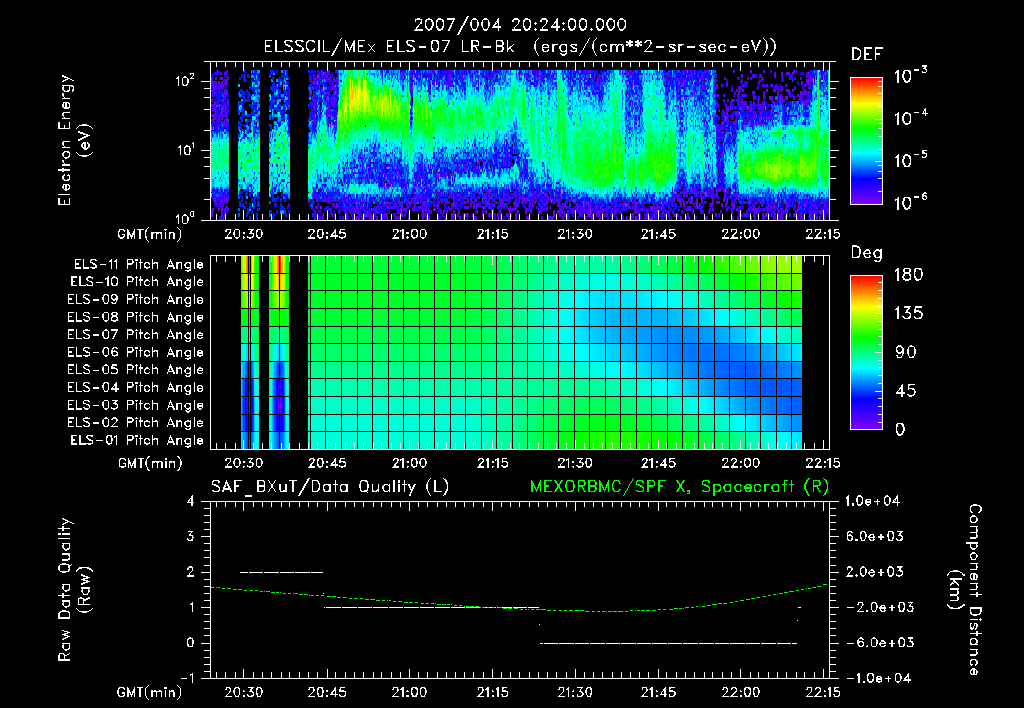Click the 45 degree scale value
1024x708 pixels.
point(906,391)
